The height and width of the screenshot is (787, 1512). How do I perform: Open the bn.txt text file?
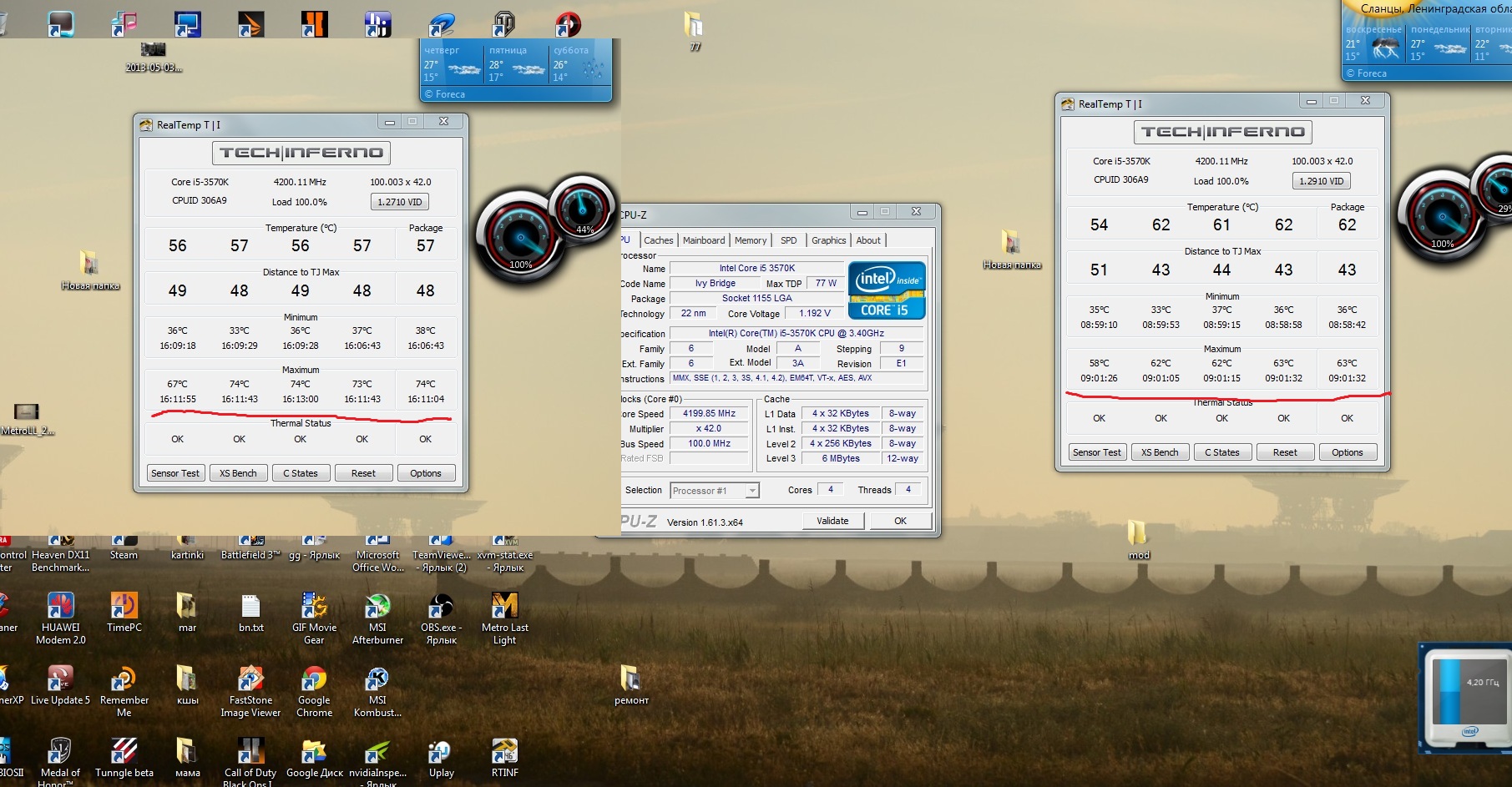click(250, 608)
